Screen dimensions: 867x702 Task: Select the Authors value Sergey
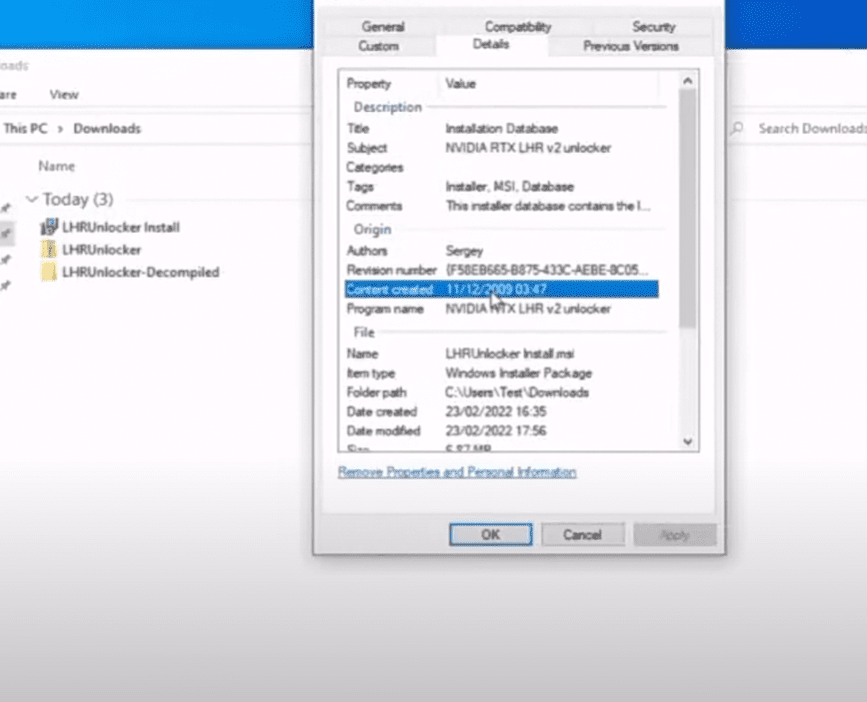point(464,251)
